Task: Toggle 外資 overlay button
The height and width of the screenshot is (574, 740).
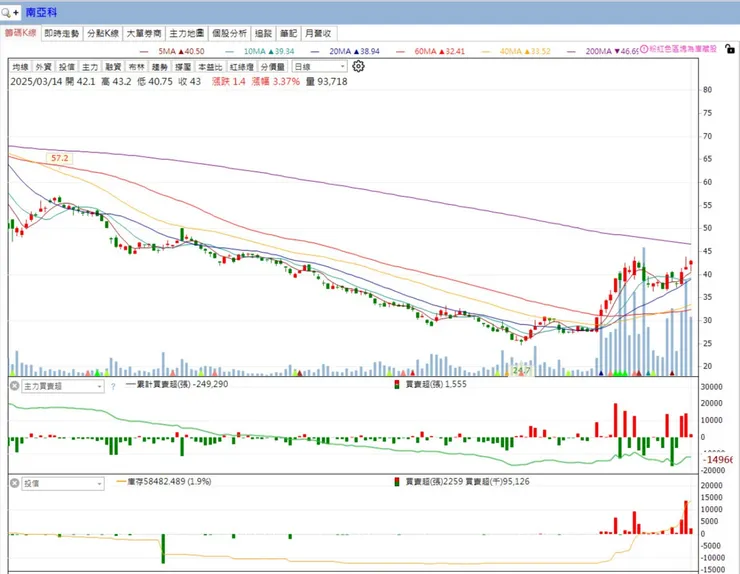Action: tap(44, 67)
